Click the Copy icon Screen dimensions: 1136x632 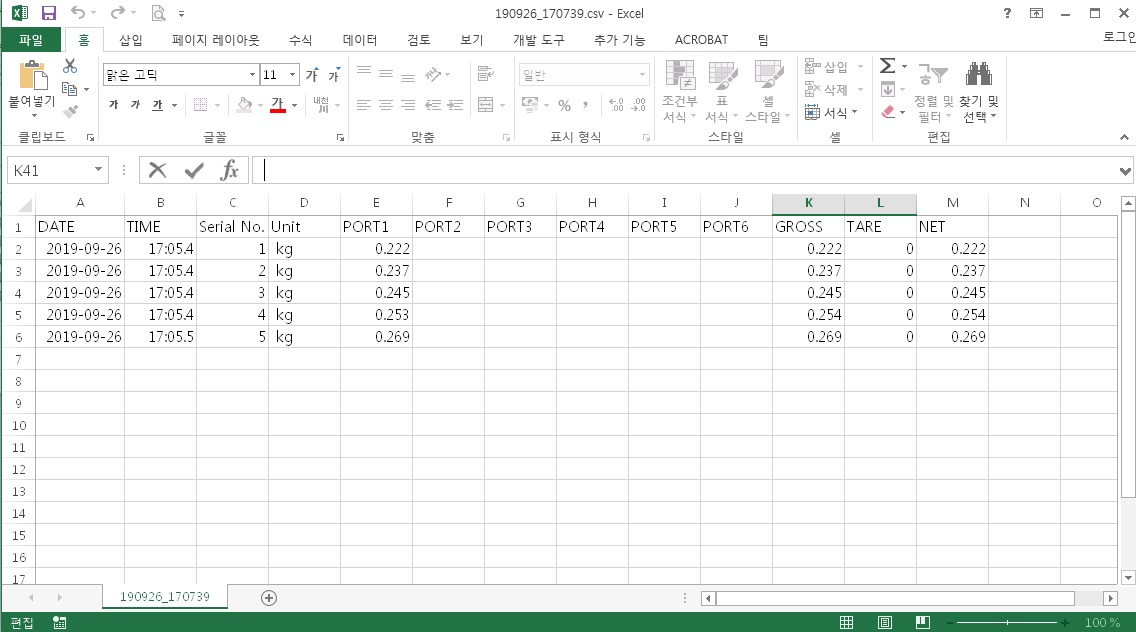coord(70,89)
